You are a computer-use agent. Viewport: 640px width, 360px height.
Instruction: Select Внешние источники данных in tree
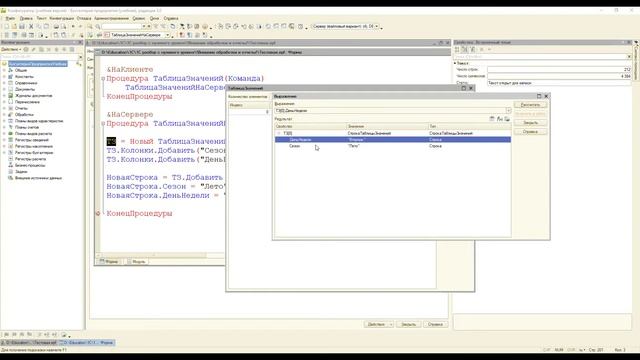coord(38,178)
